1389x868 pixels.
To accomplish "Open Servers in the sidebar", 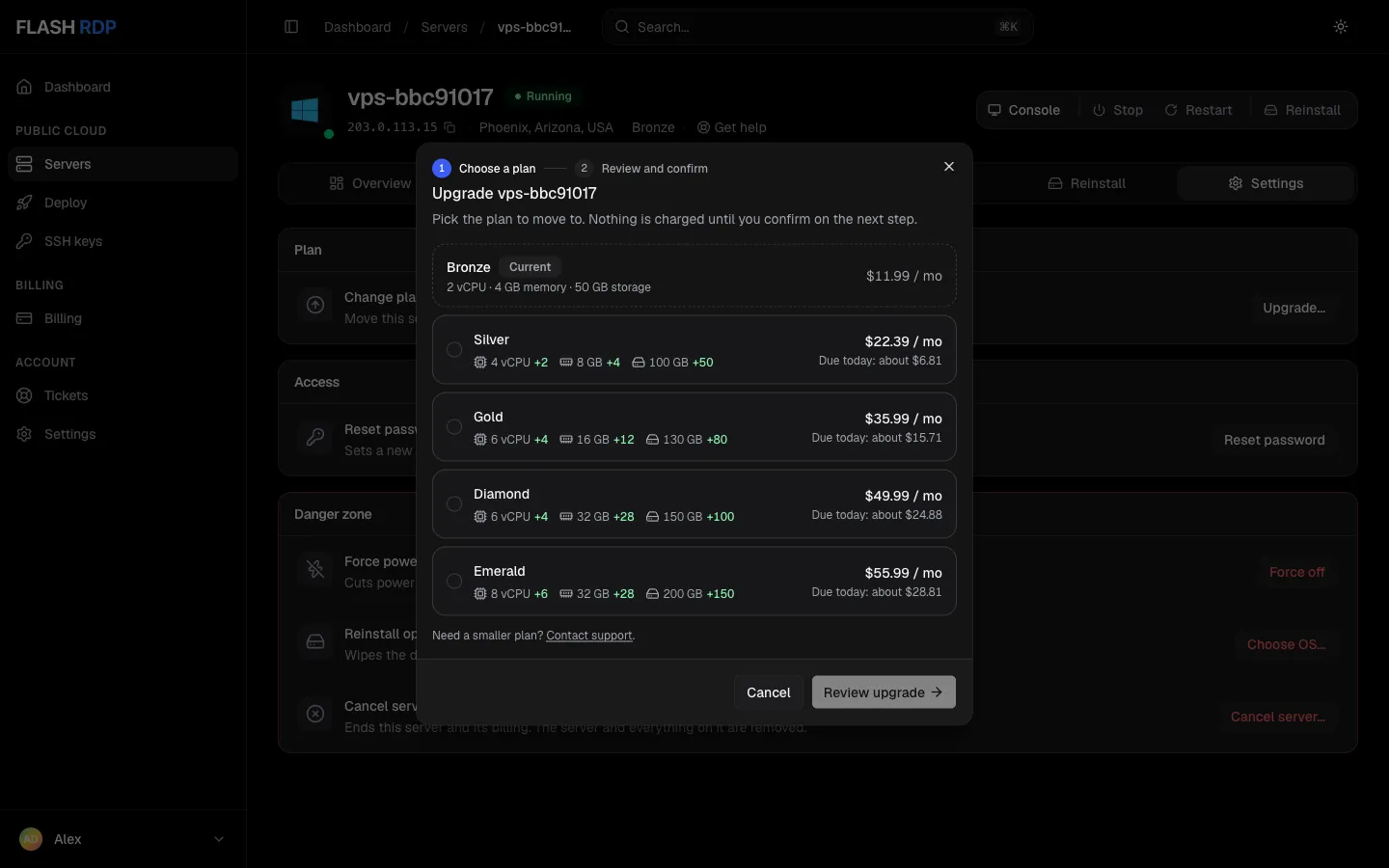I will click(x=123, y=164).
